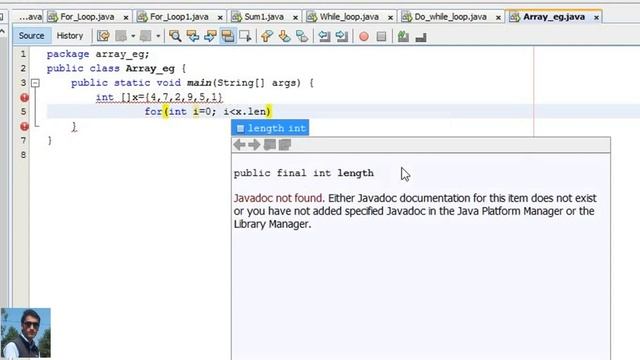Viewport: 640px width, 360px height.
Task: Select the Array_eg.java tab
Action: 553,17
